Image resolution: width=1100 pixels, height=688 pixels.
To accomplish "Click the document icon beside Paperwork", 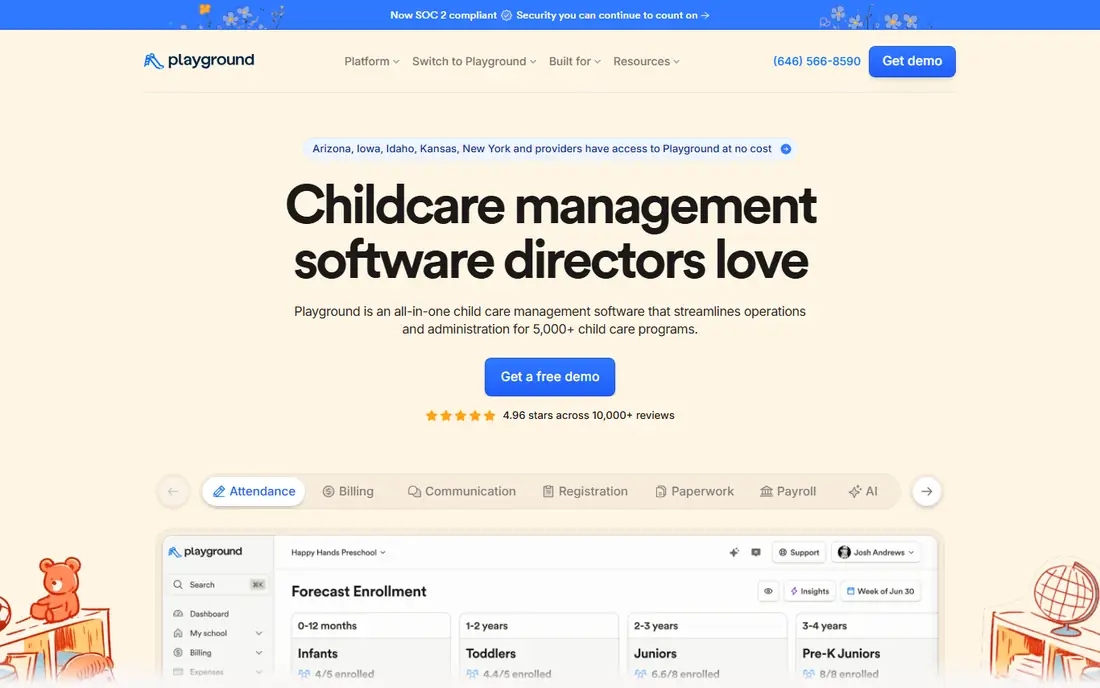I will 660,492.
